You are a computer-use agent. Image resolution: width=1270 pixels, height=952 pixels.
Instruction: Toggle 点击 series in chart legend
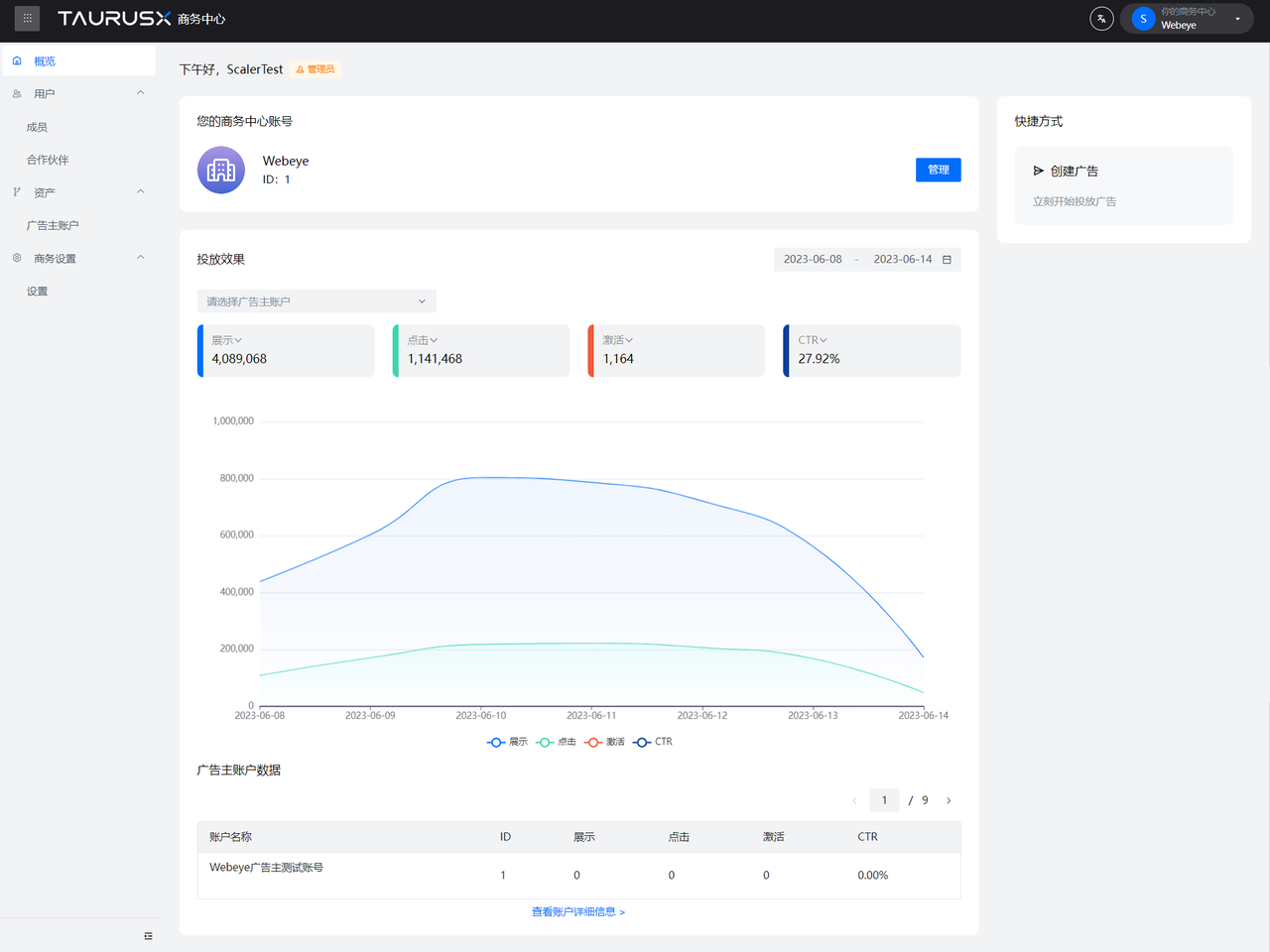click(556, 742)
